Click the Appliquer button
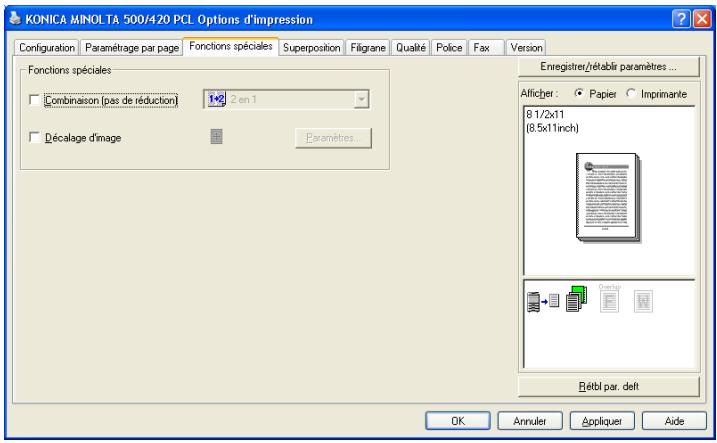 (x=602, y=421)
